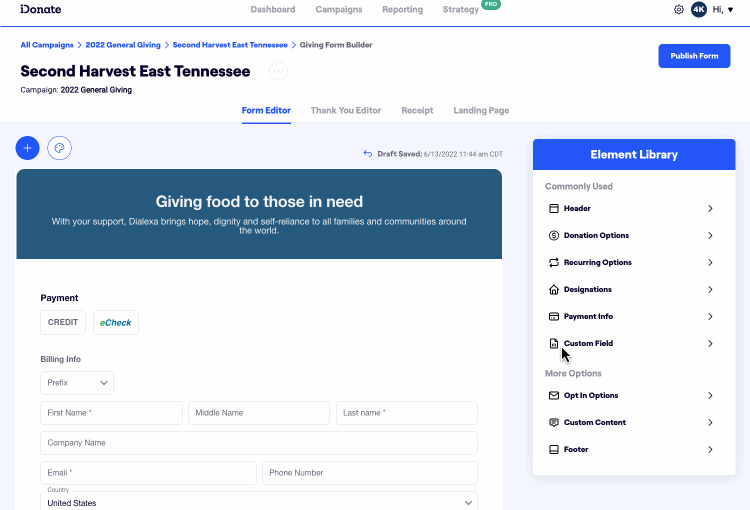Click the iDonate logo
Screen dimensions: 750x510
41,9
